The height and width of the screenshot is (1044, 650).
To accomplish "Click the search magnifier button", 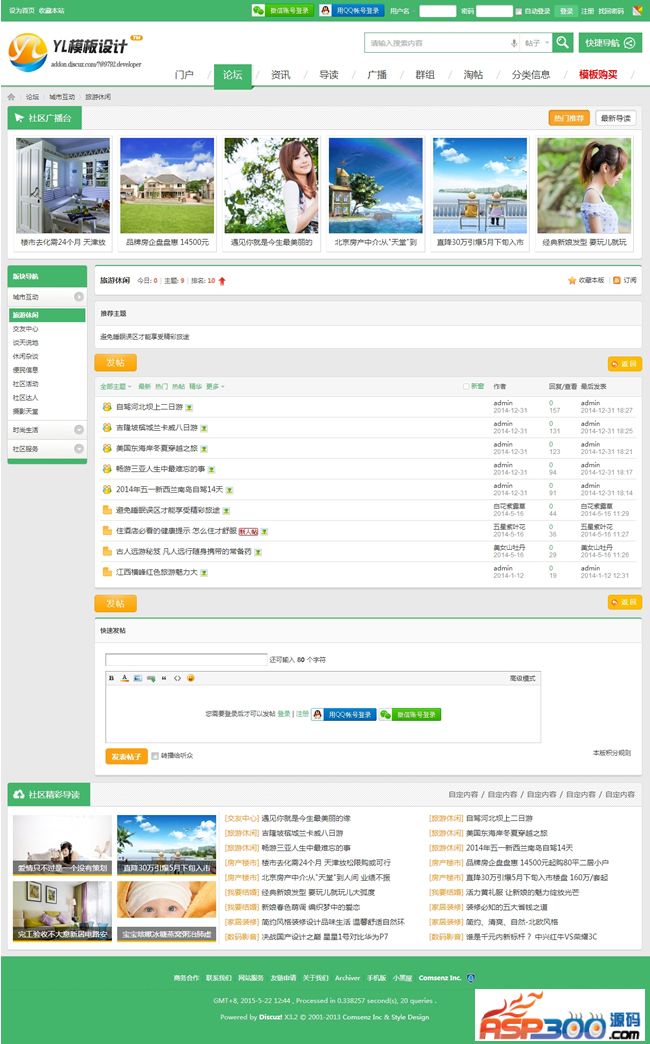I will tap(563, 42).
